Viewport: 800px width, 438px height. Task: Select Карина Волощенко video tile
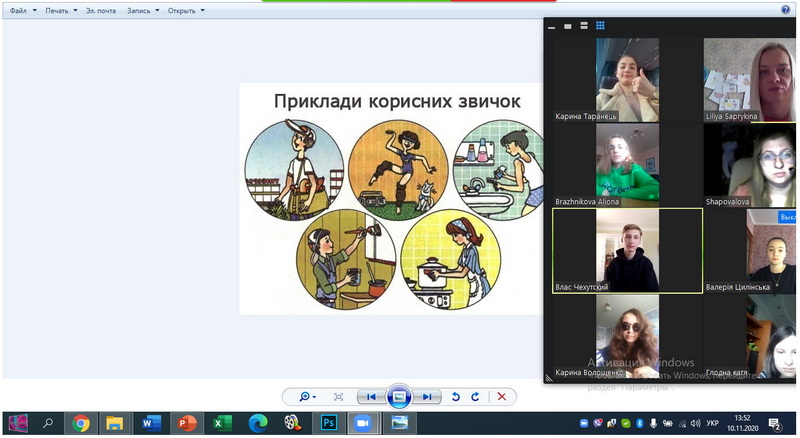click(x=627, y=336)
